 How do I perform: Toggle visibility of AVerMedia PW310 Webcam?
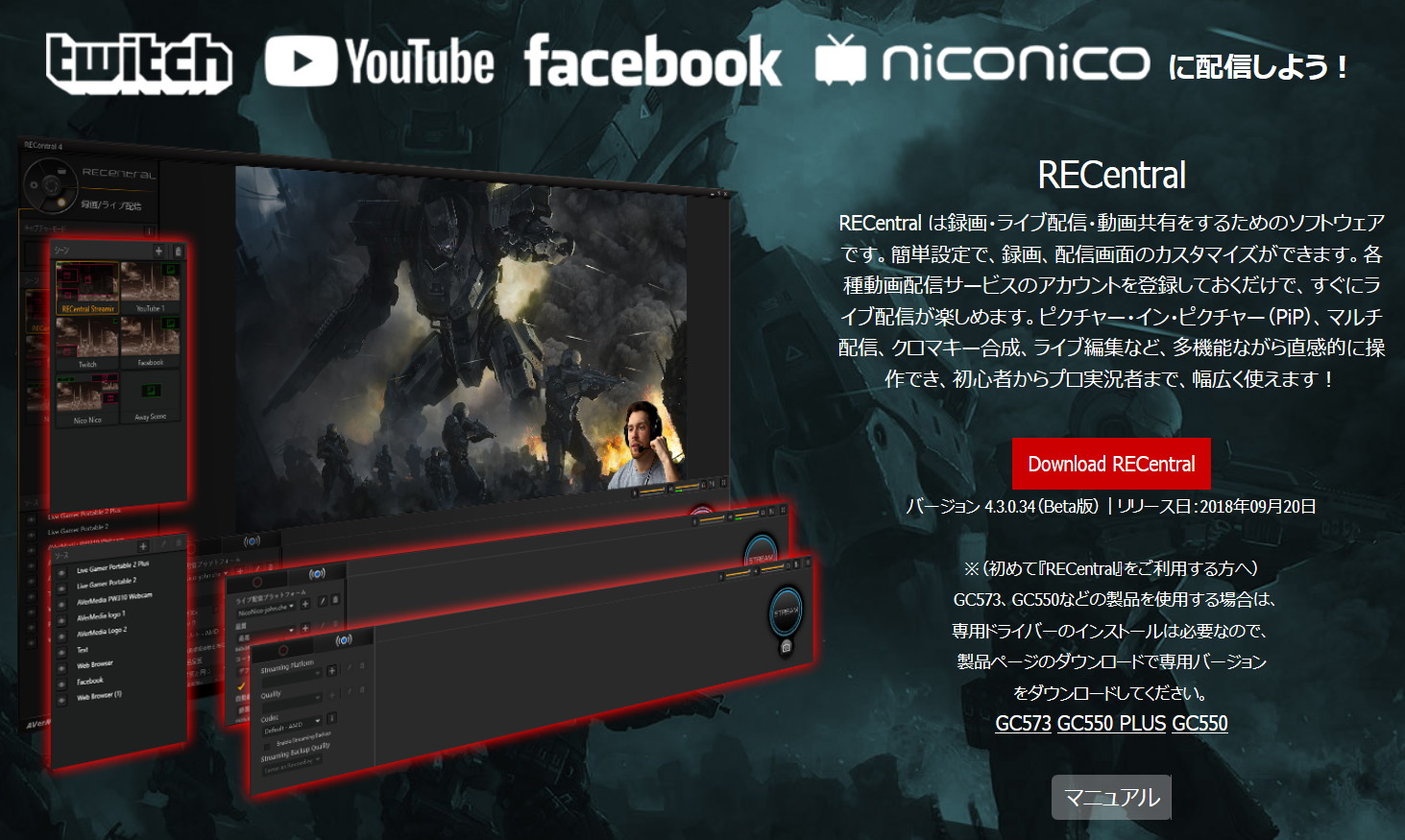tap(61, 605)
